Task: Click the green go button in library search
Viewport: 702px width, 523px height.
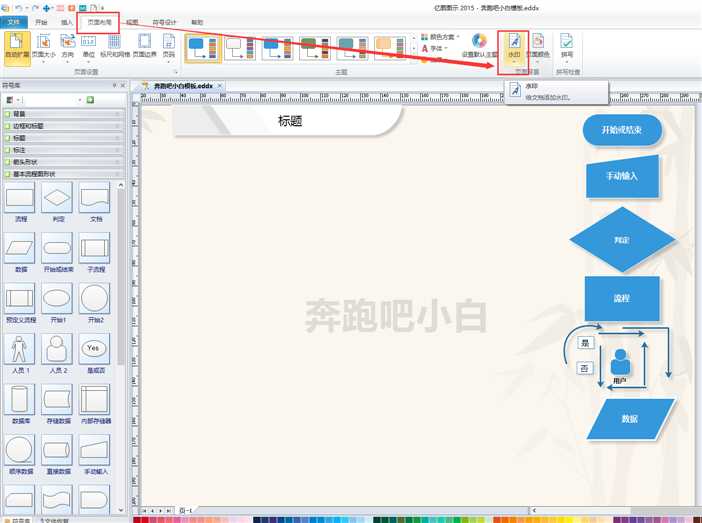Action: pyautogui.click(x=90, y=99)
